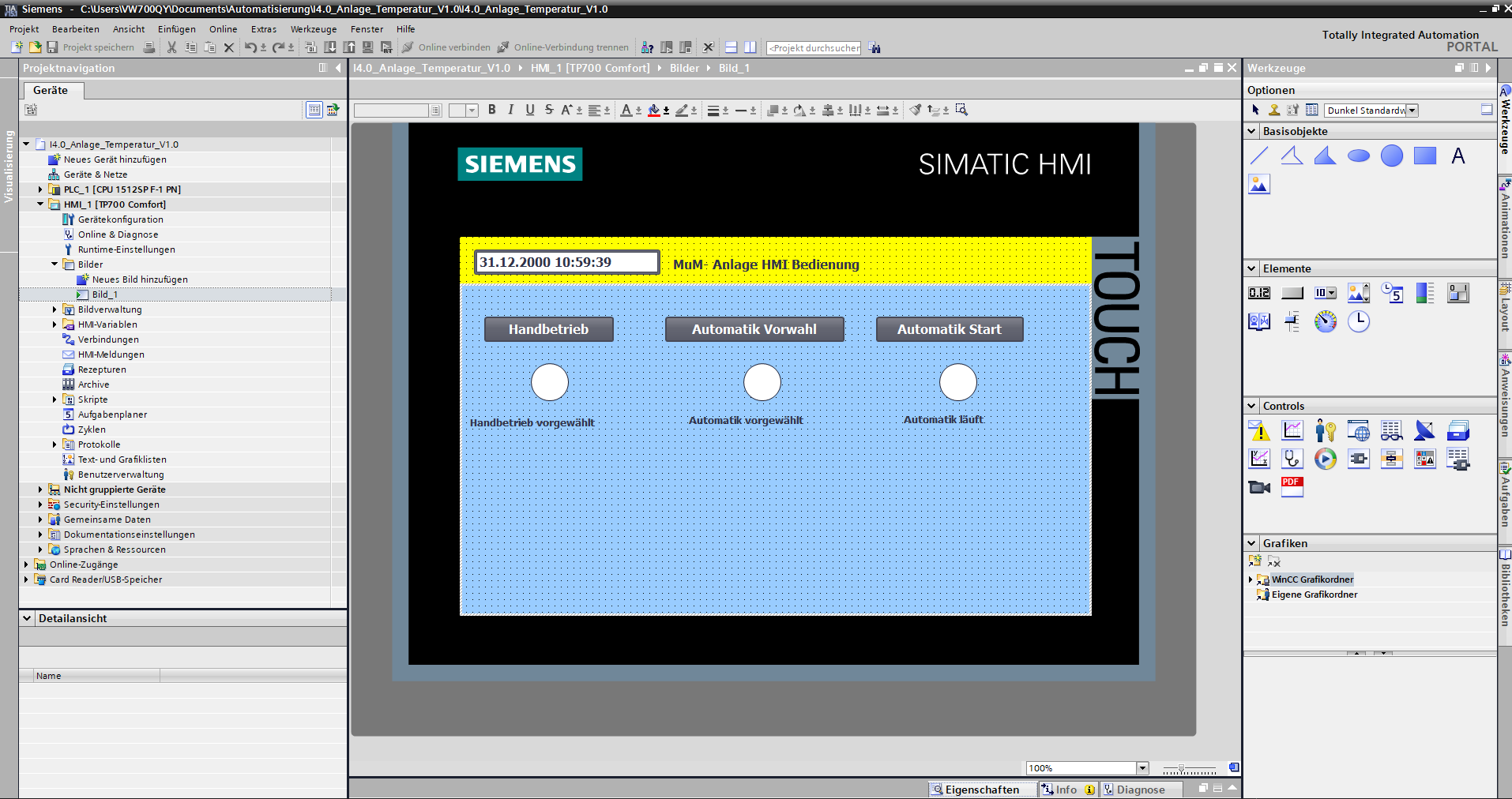
Task: Toggle underline text formatting
Action: coord(529,110)
